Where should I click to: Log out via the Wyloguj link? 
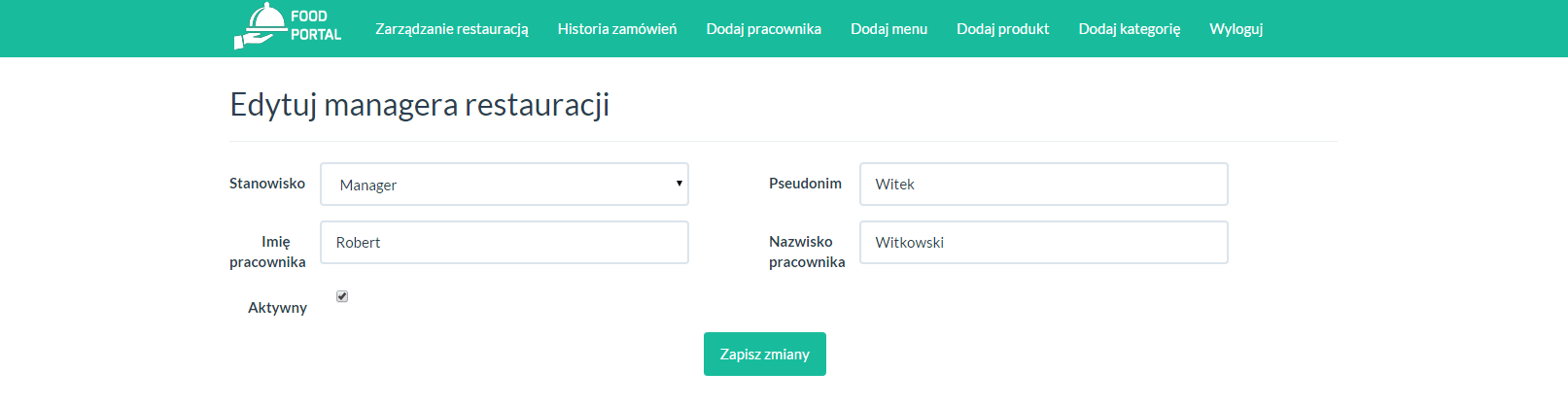pos(1236,29)
